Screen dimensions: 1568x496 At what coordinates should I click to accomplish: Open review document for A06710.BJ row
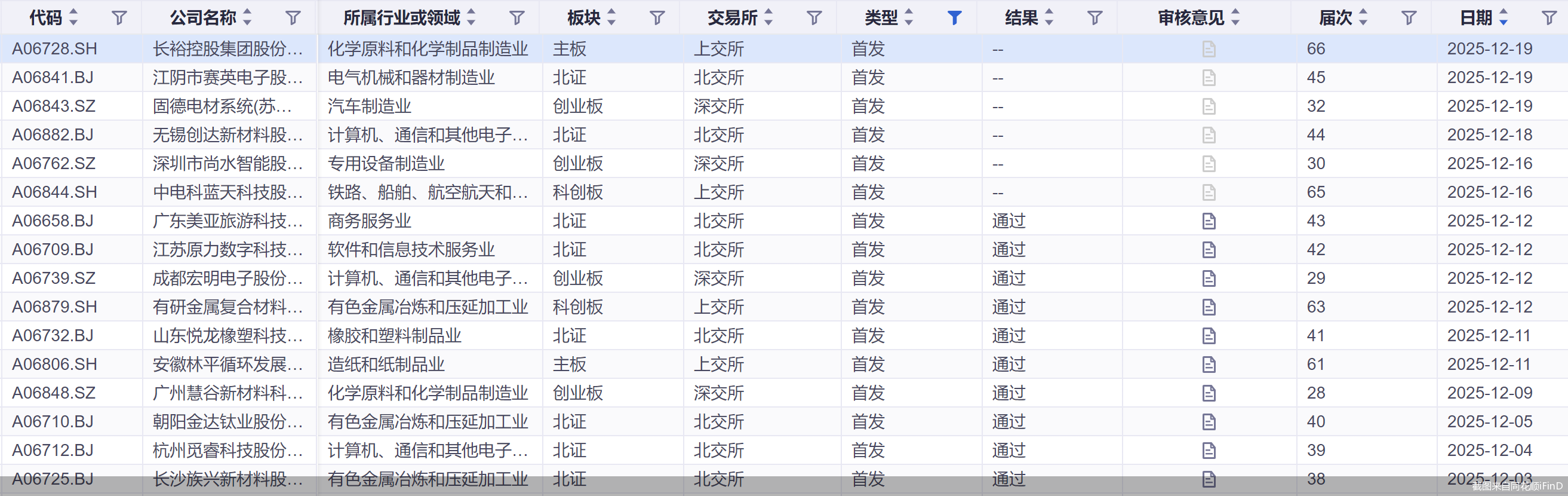1209,422
